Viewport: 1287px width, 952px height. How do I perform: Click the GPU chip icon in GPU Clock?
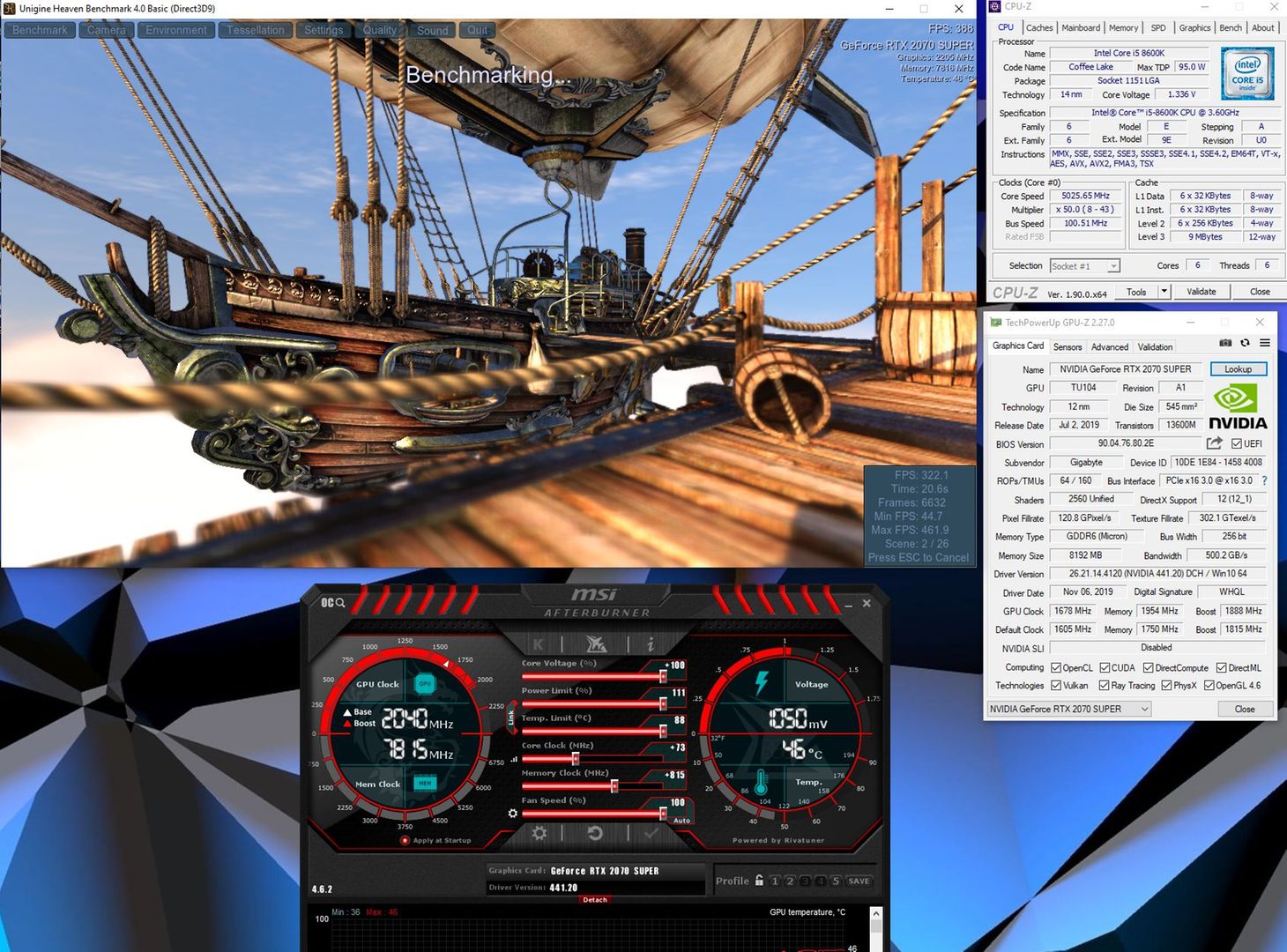(425, 683)
